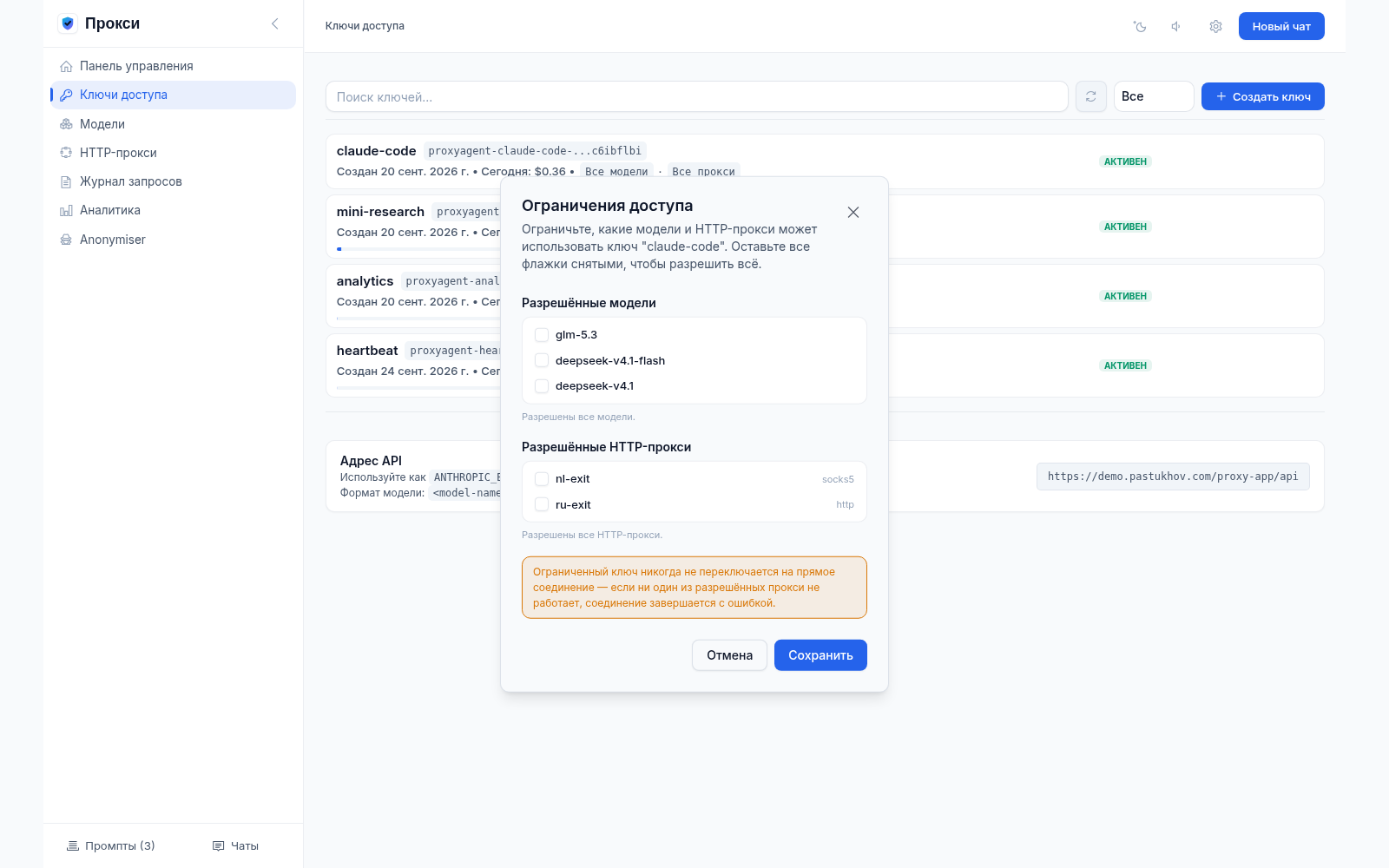This screenshot has width=1389, height=868.
Task: Click the key icon beside Ключи доступа
Action: pos(66,95)
